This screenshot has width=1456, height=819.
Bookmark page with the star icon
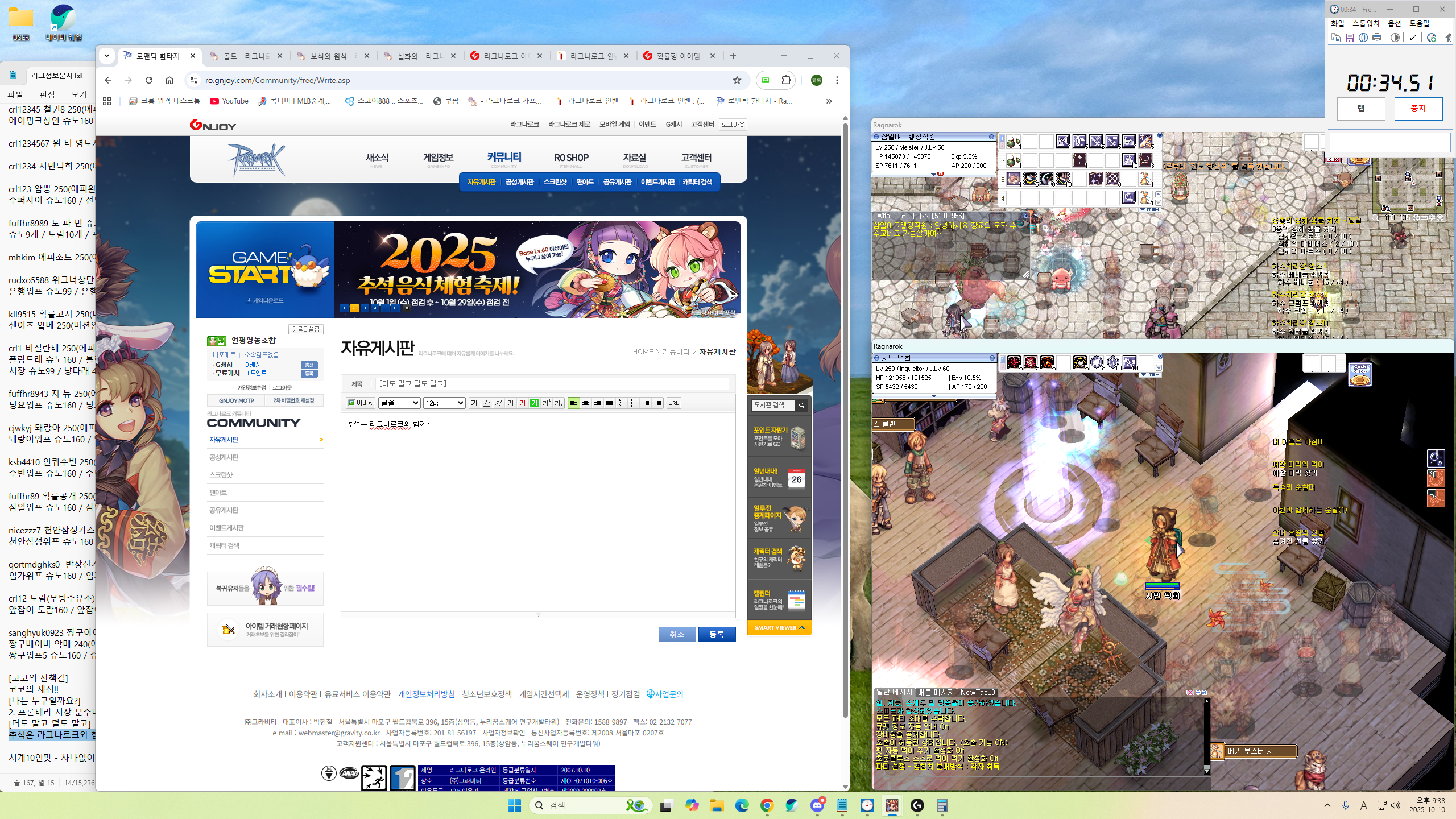(737, 80)
